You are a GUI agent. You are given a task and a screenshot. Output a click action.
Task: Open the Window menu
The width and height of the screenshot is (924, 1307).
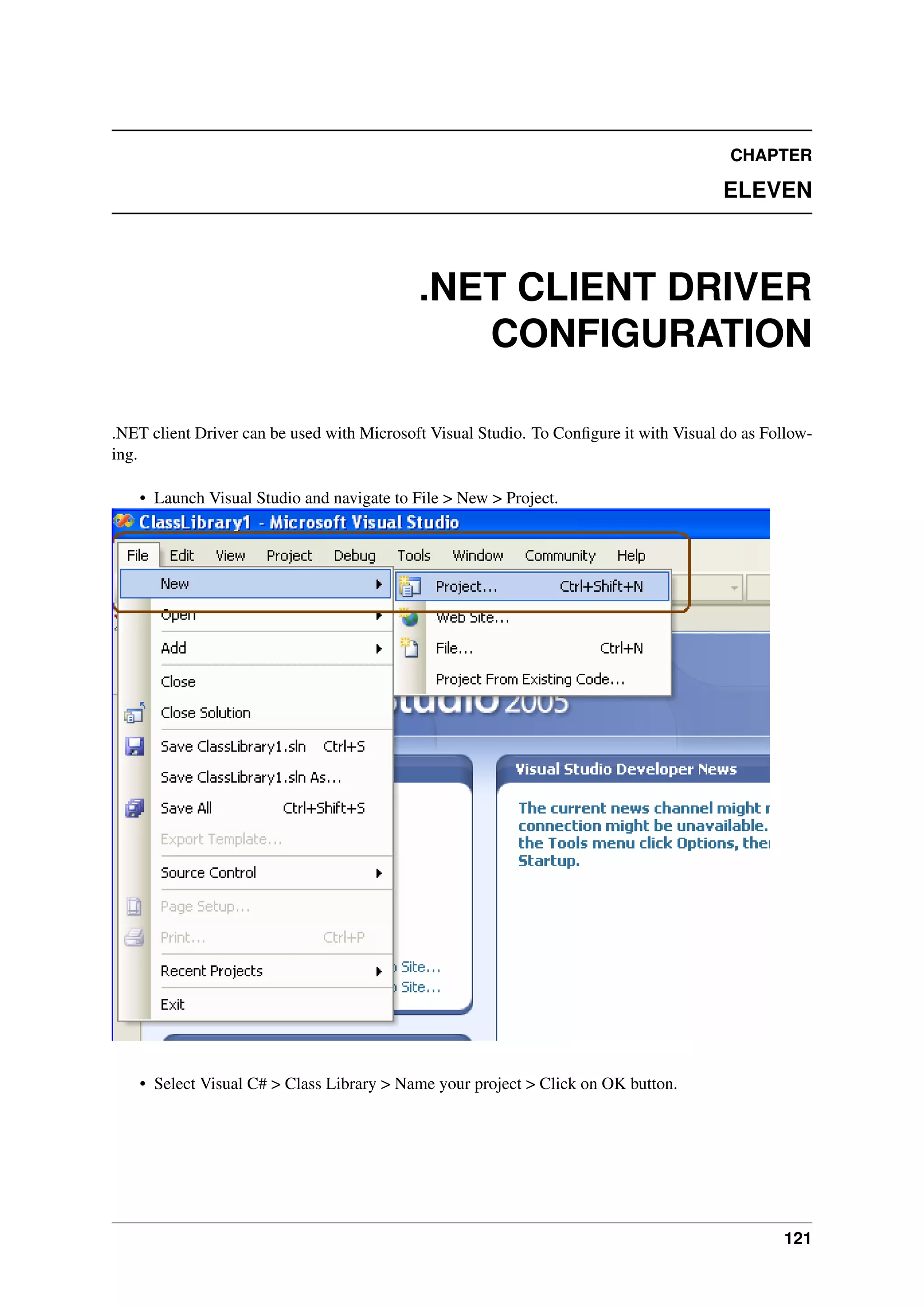click(477, 555)
